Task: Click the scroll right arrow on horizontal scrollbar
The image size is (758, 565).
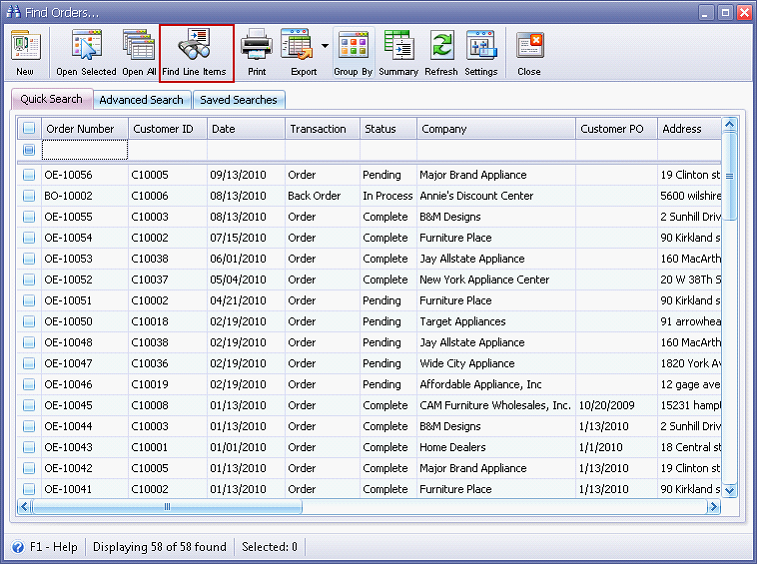Action: tap(714, 507)
